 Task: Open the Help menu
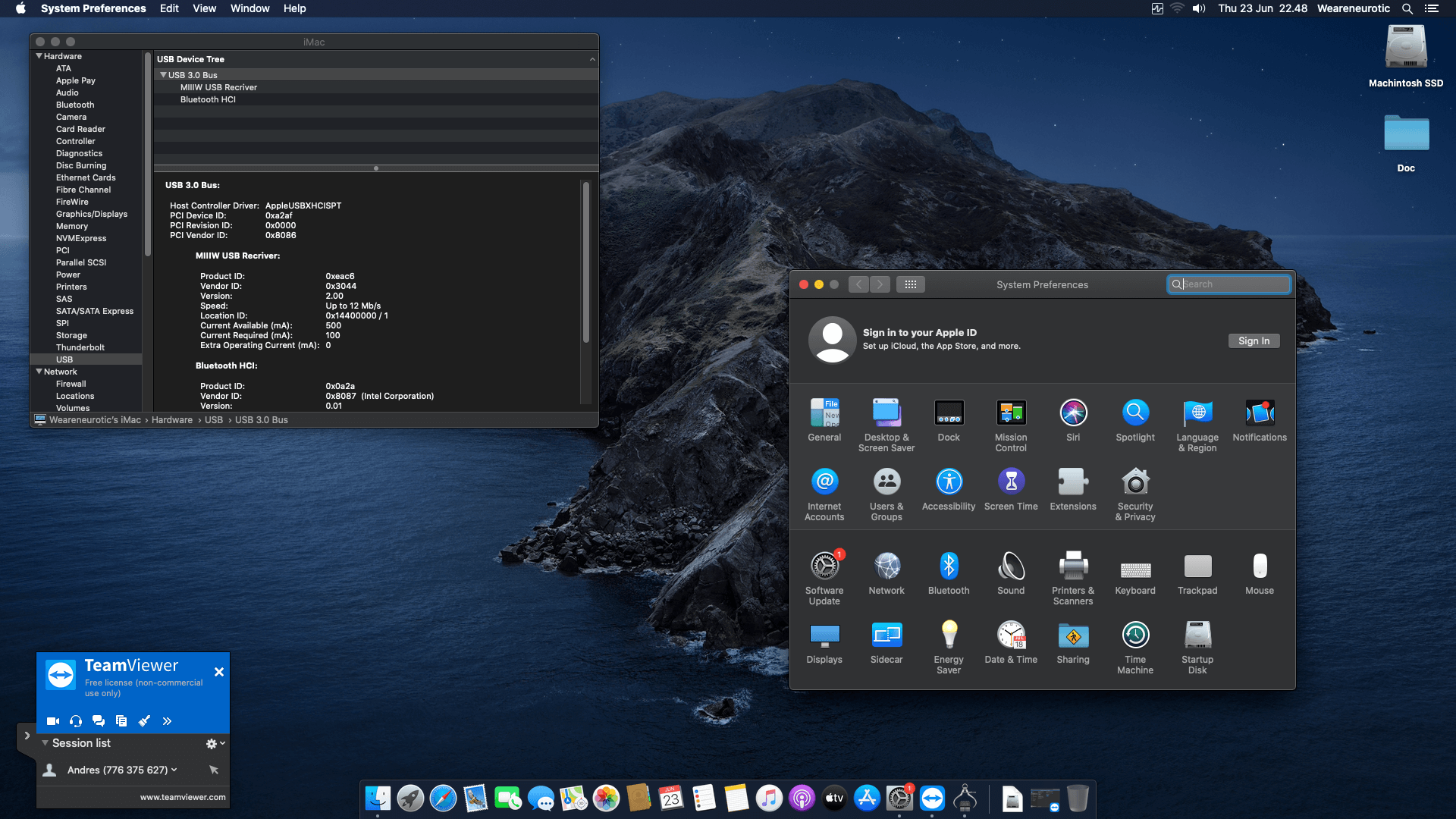click(x=295, y=8)
